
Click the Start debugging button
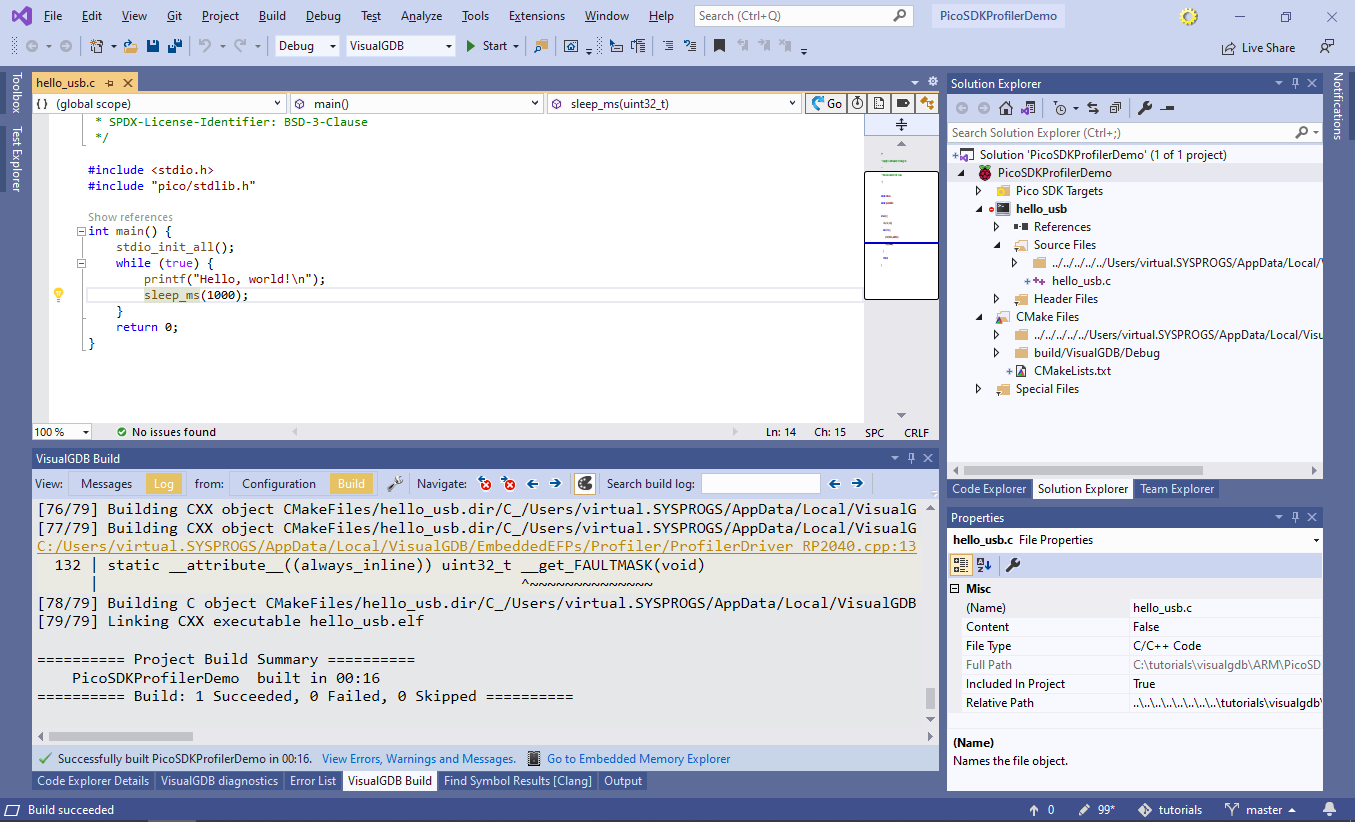pyautogui.click(x=487, y=46)
